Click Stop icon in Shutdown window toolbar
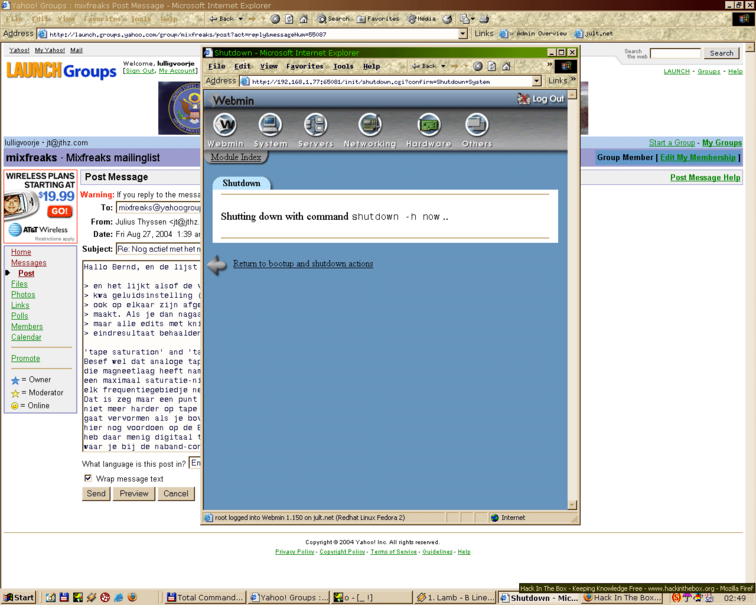Image resolution: width=756 pixels, height=605 pixels. [x=477, y=67]
